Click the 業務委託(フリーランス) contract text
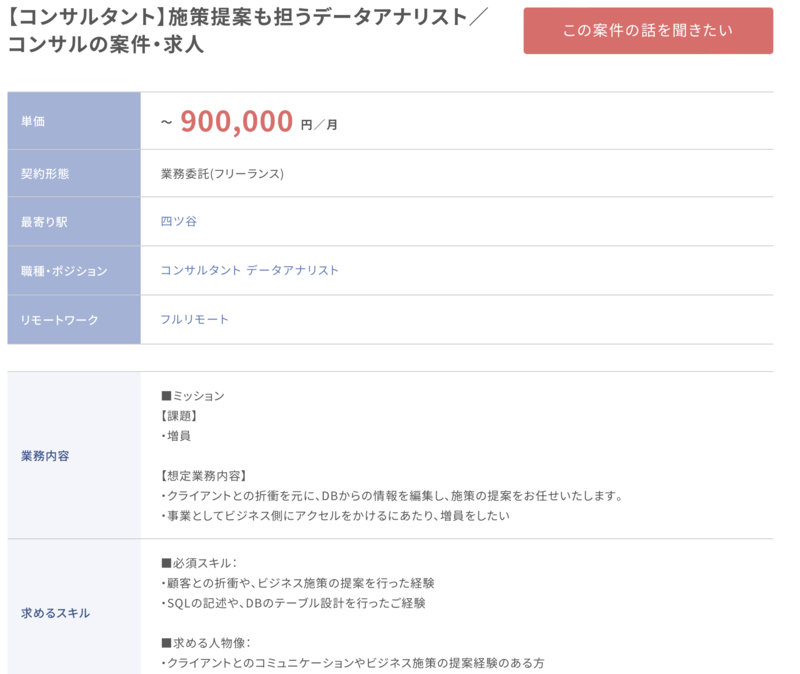 (222, 174)
